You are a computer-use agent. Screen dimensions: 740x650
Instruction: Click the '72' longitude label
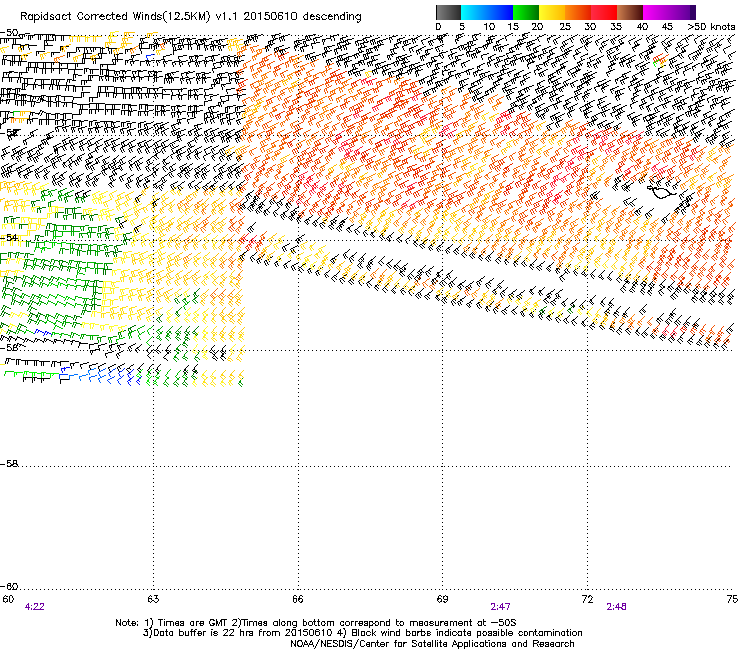[587, 599]
